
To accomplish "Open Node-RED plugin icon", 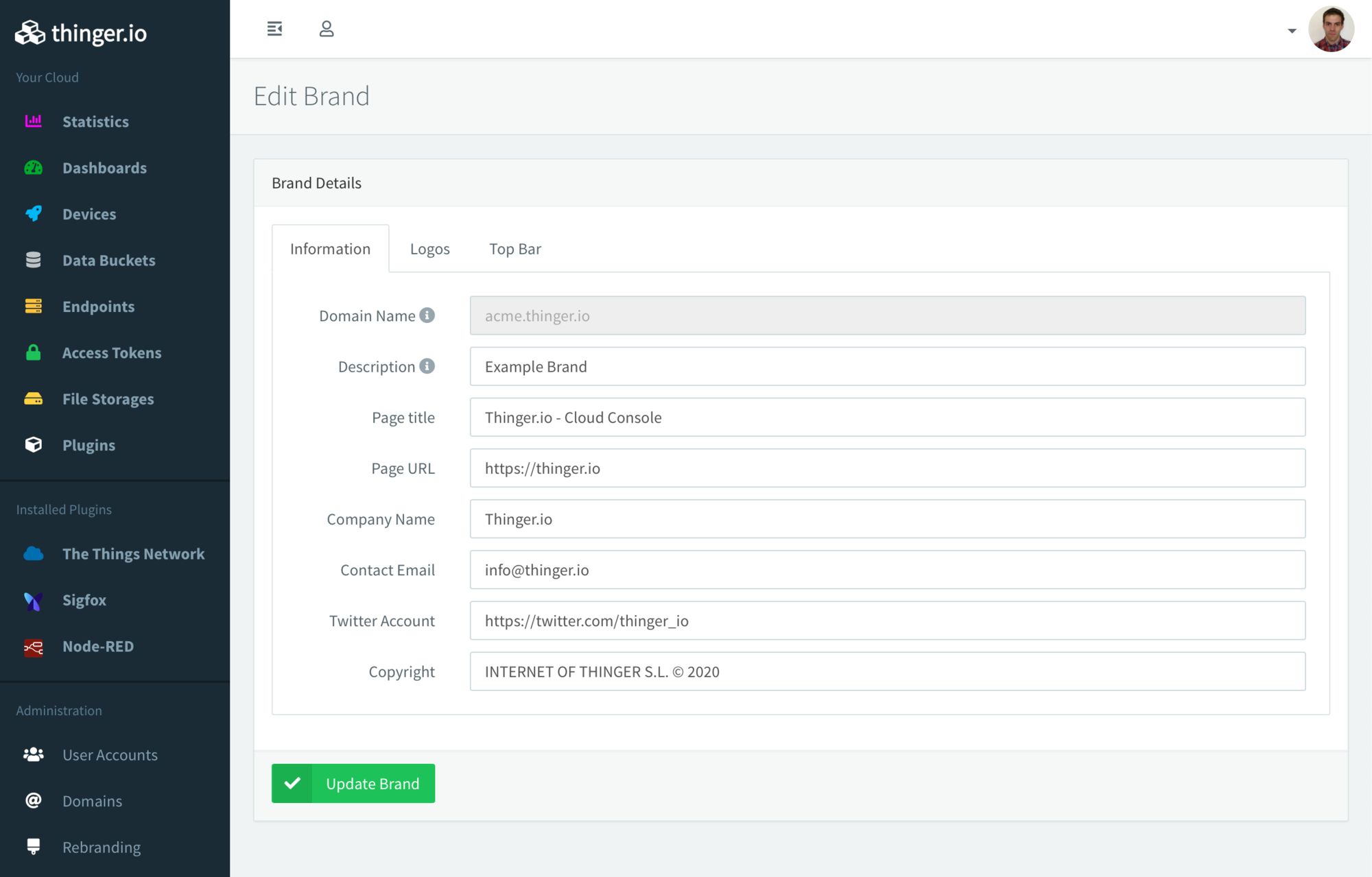I will [x=33, y=647].
